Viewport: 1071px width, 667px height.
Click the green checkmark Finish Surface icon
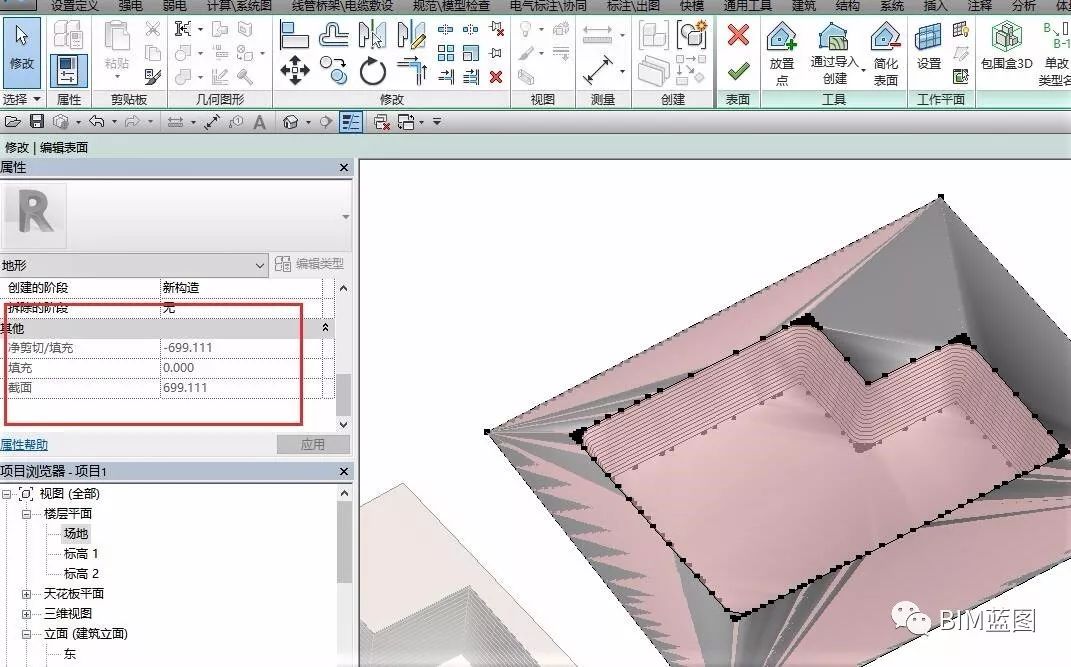[x=738, y=71]
